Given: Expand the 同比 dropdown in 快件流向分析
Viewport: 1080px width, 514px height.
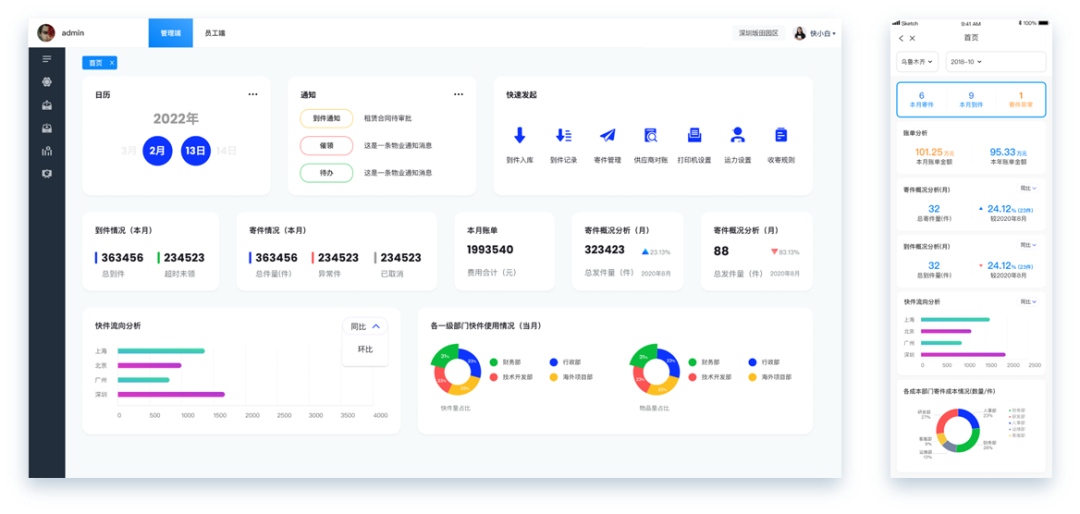Looking at the screenshot, I should [364, 326].
